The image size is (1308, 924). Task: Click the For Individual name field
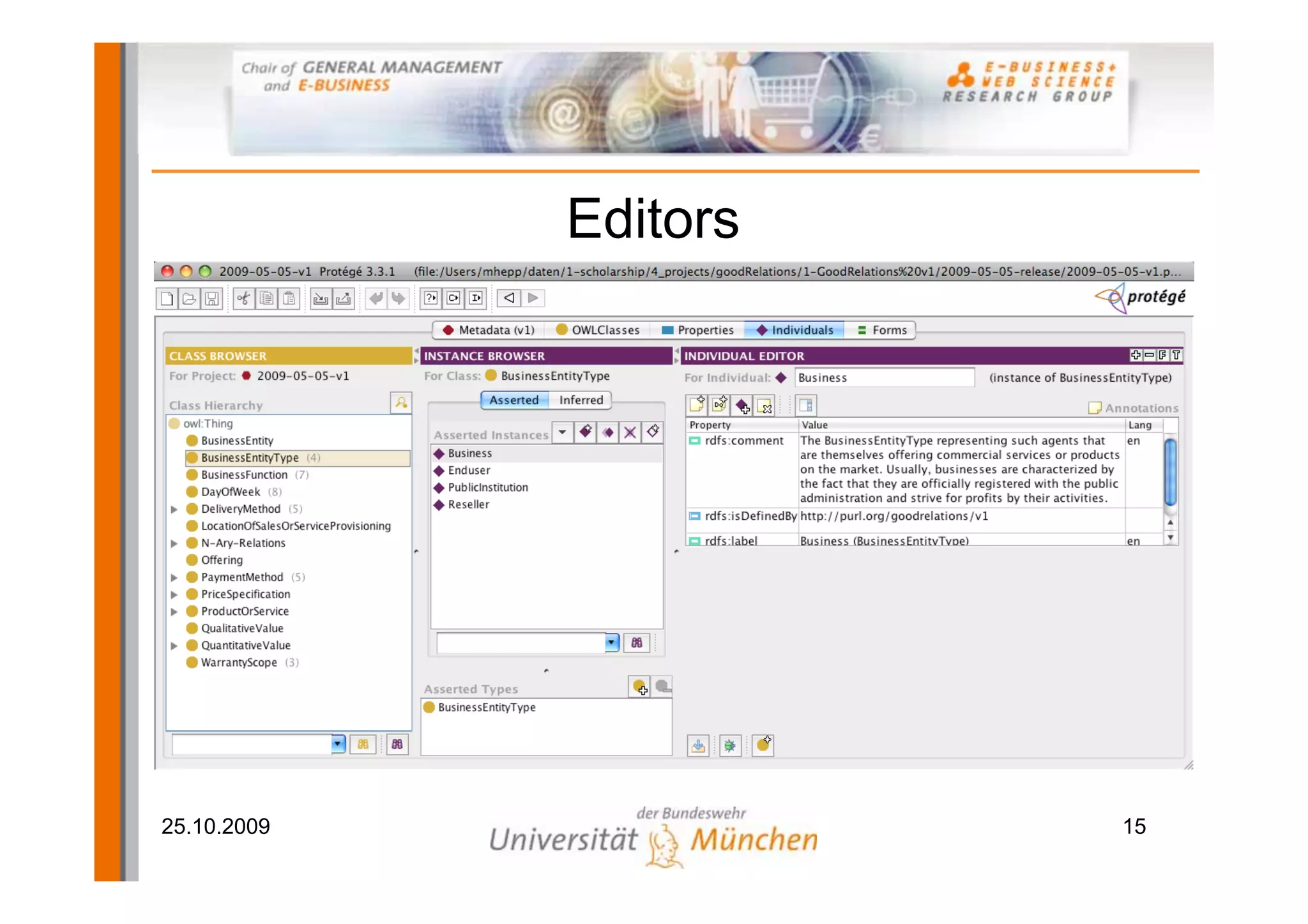click(884, 377)
